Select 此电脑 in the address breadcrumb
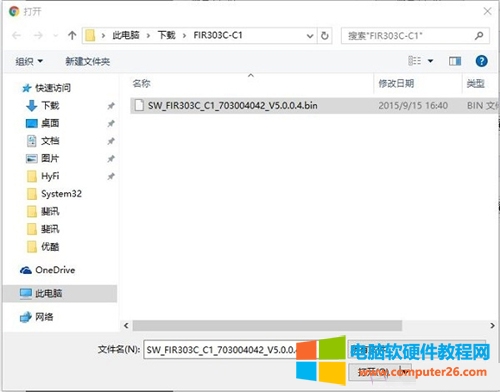 pos(126,35)
